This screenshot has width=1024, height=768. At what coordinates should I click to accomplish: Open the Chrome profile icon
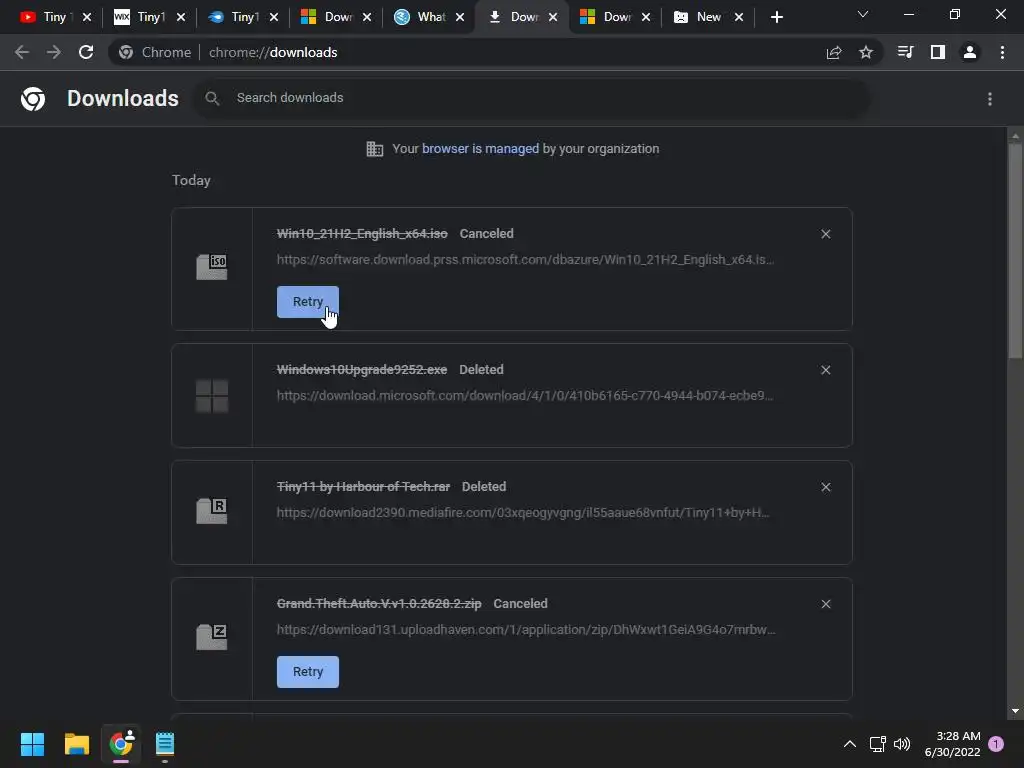coord(969,52)
